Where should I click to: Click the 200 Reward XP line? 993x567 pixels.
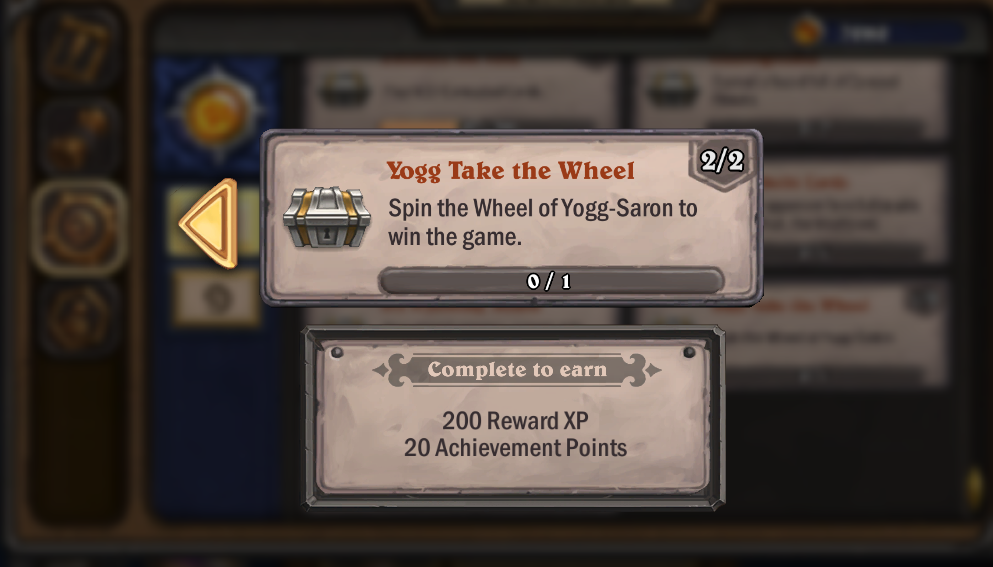tap(515, 421)
